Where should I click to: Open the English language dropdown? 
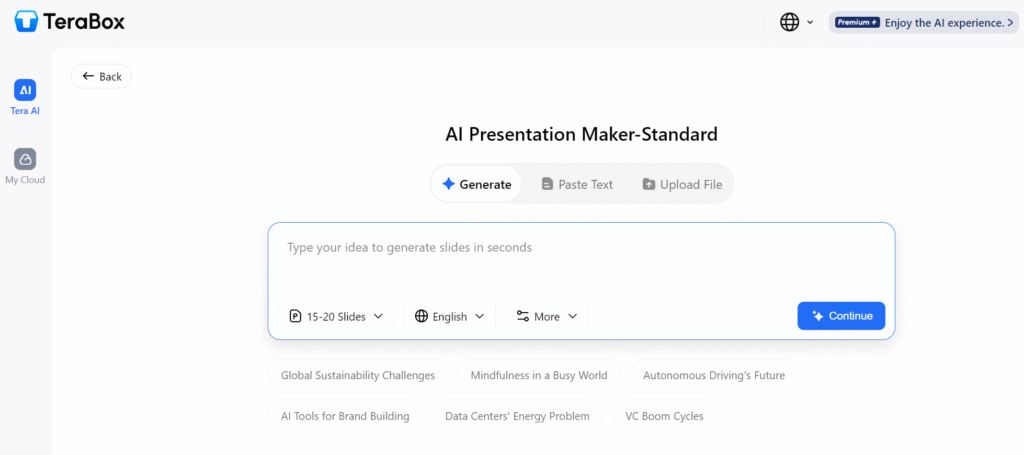click(450, 316)
